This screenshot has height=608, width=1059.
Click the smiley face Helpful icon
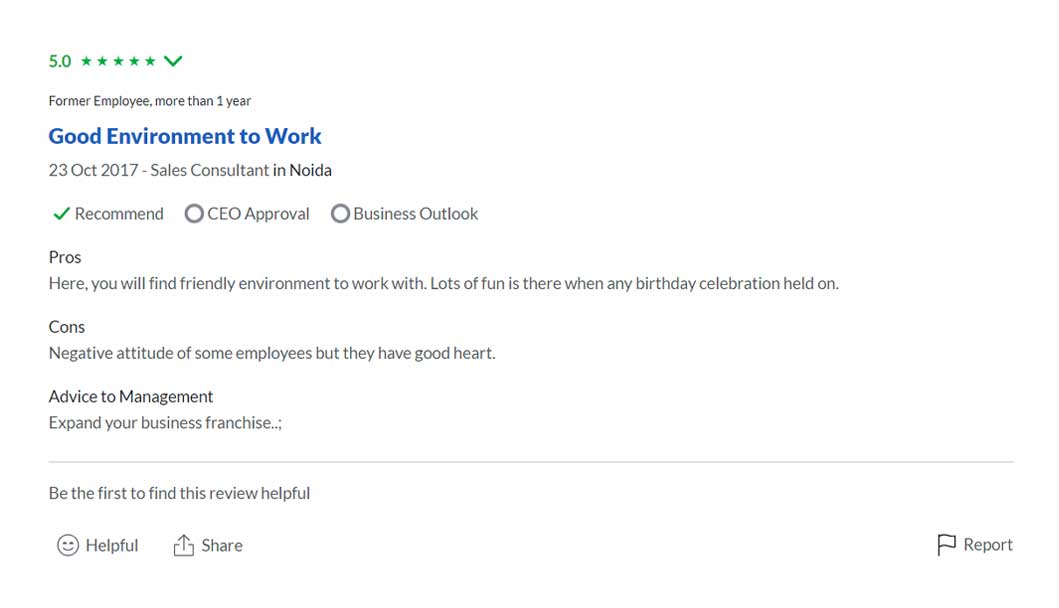(x=68, y=545)
